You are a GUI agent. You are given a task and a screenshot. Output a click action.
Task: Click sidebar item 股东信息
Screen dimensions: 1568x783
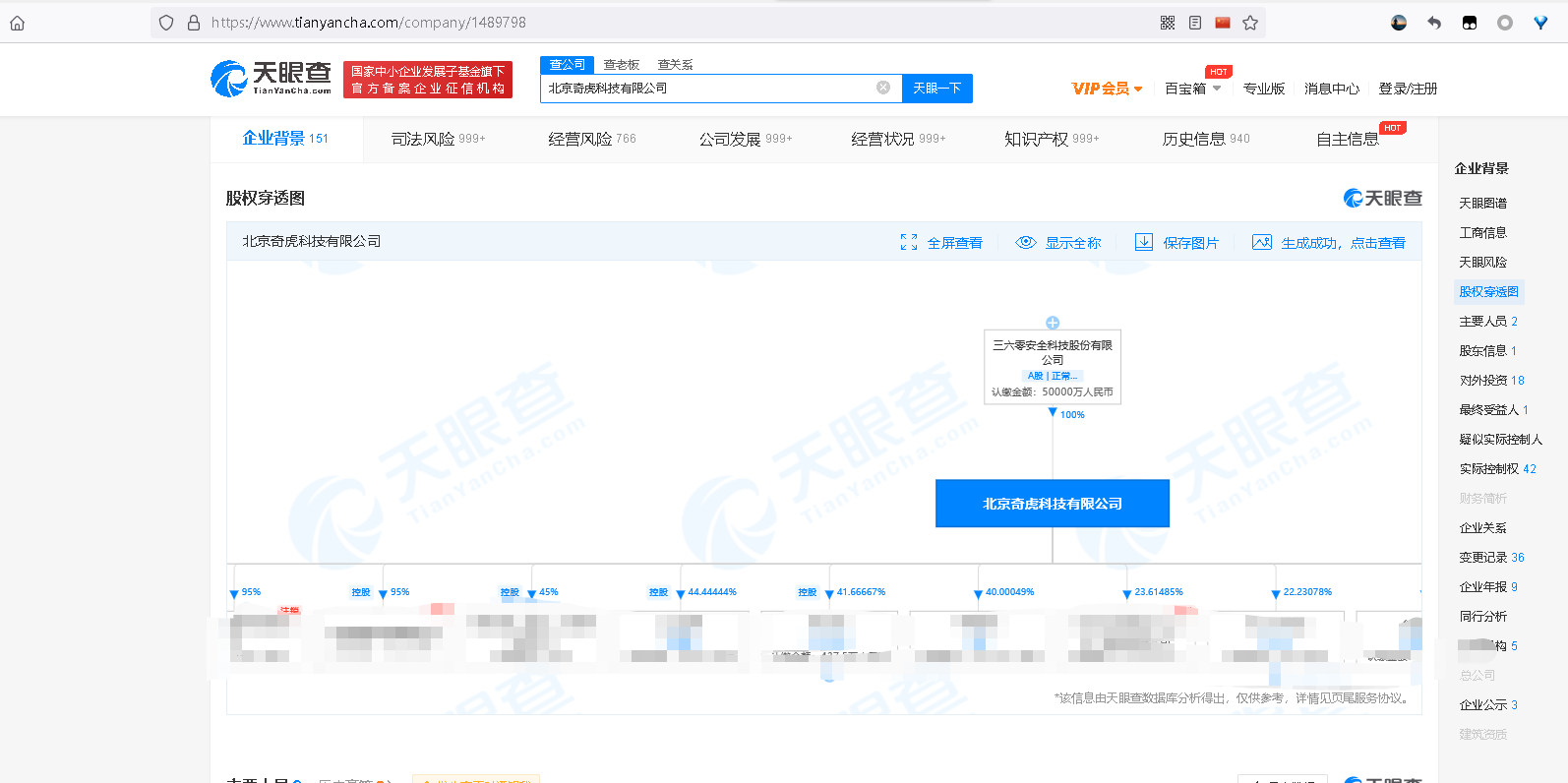coord(1487,350)
